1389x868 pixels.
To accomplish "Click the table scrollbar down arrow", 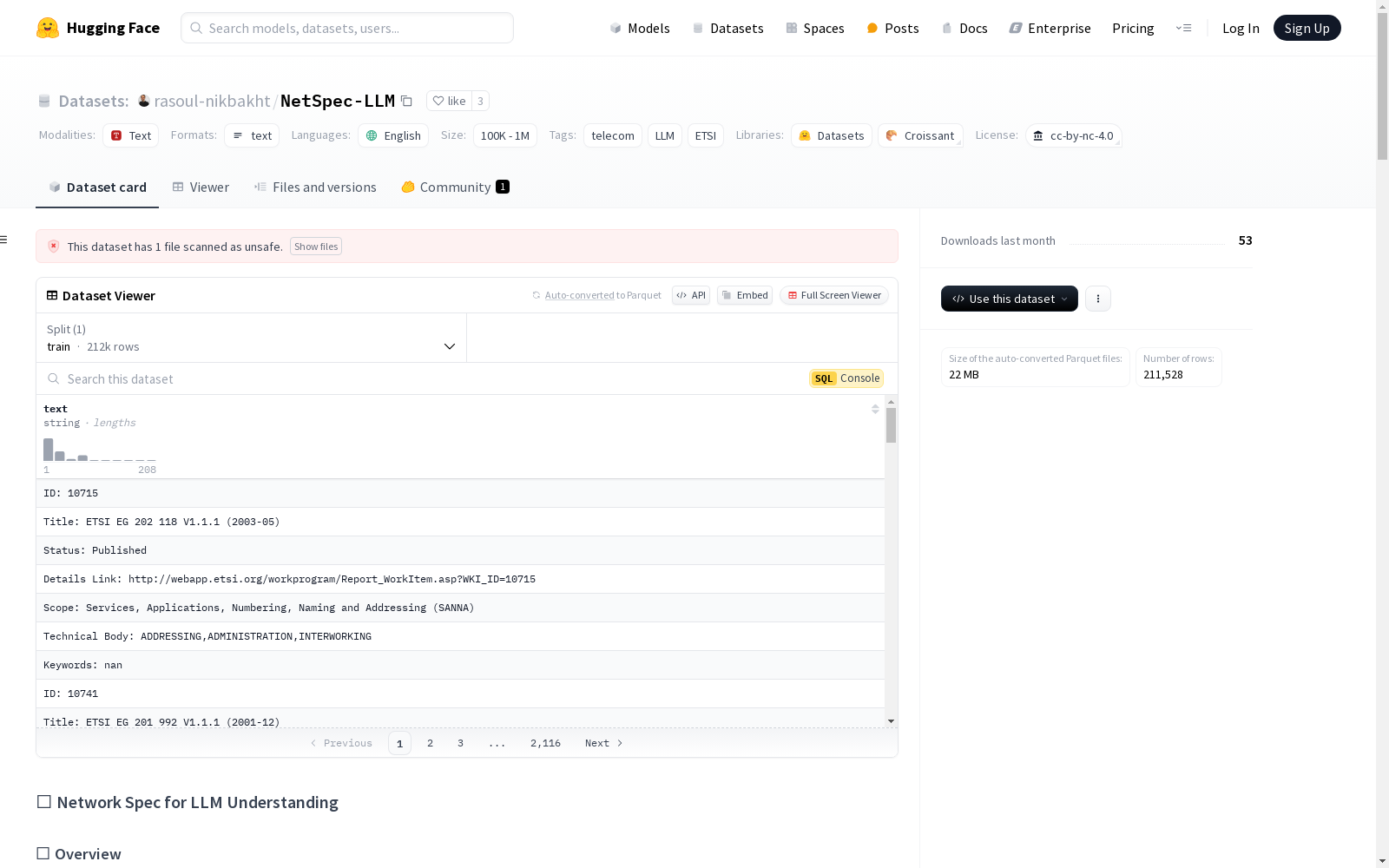I will [x=891, y=721].
